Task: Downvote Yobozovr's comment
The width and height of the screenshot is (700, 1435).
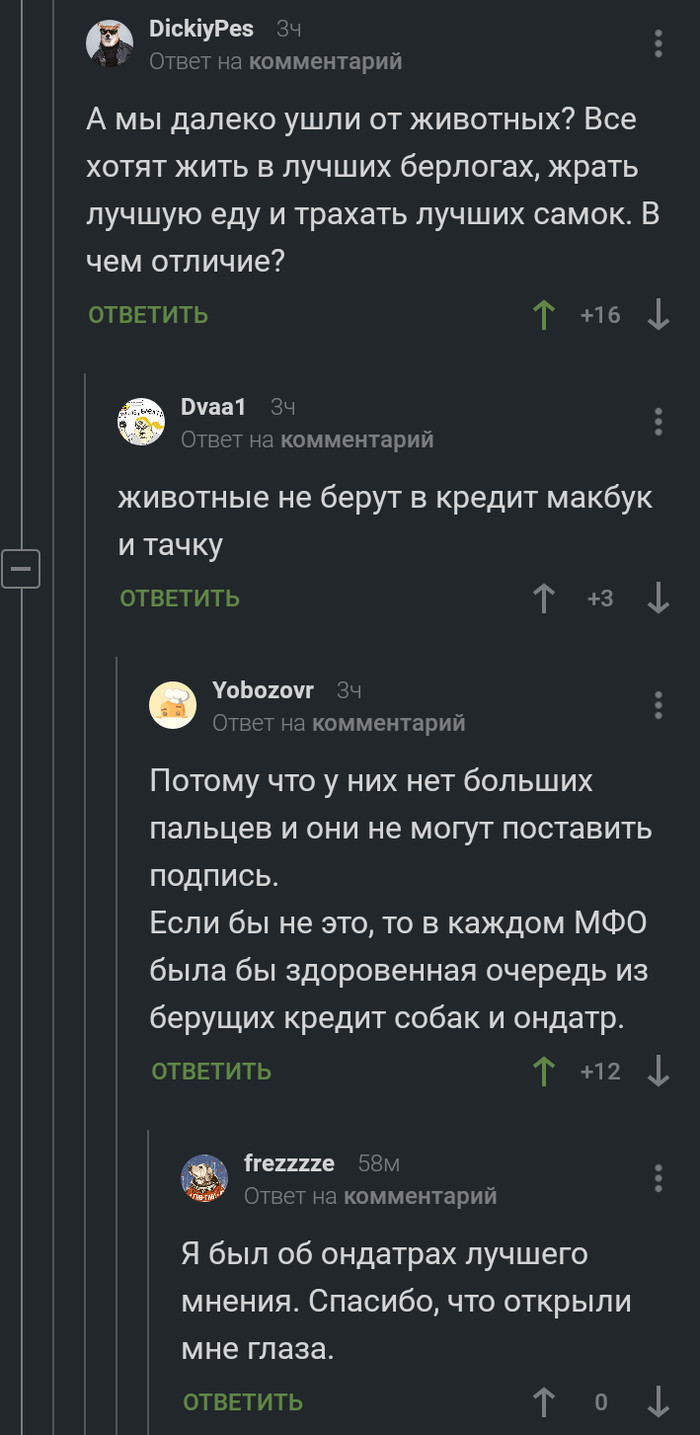Action: coord(658,1071)
